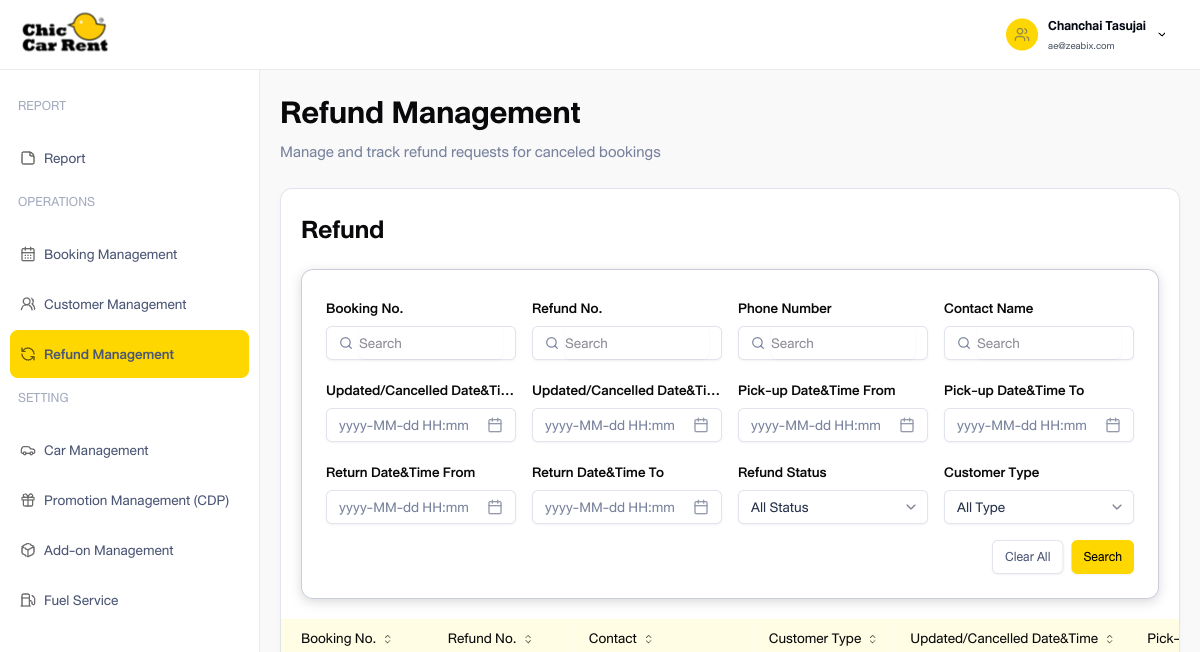Focus the Refund No. search field

tap(627, 343)
